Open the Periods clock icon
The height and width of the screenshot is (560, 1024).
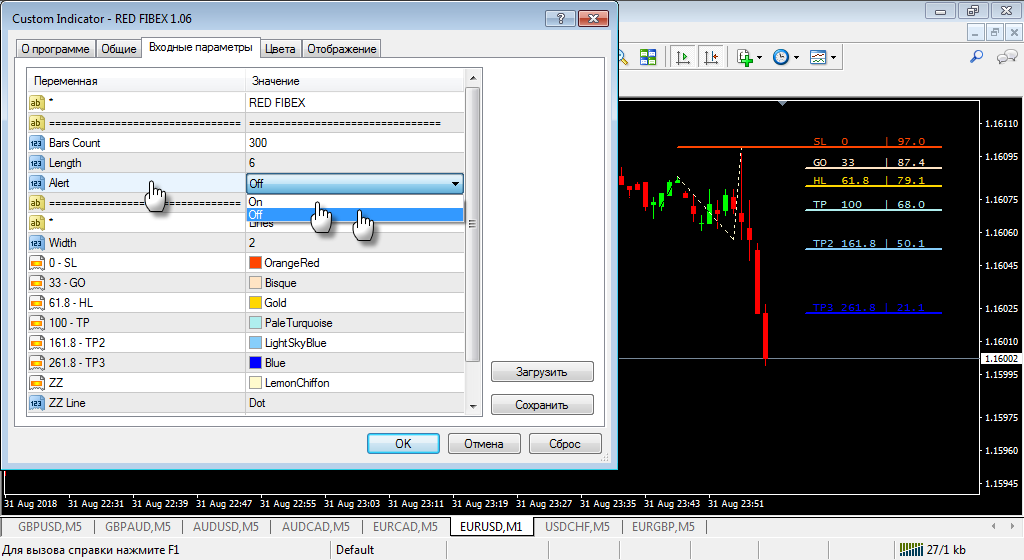click(x=781, y=57)
